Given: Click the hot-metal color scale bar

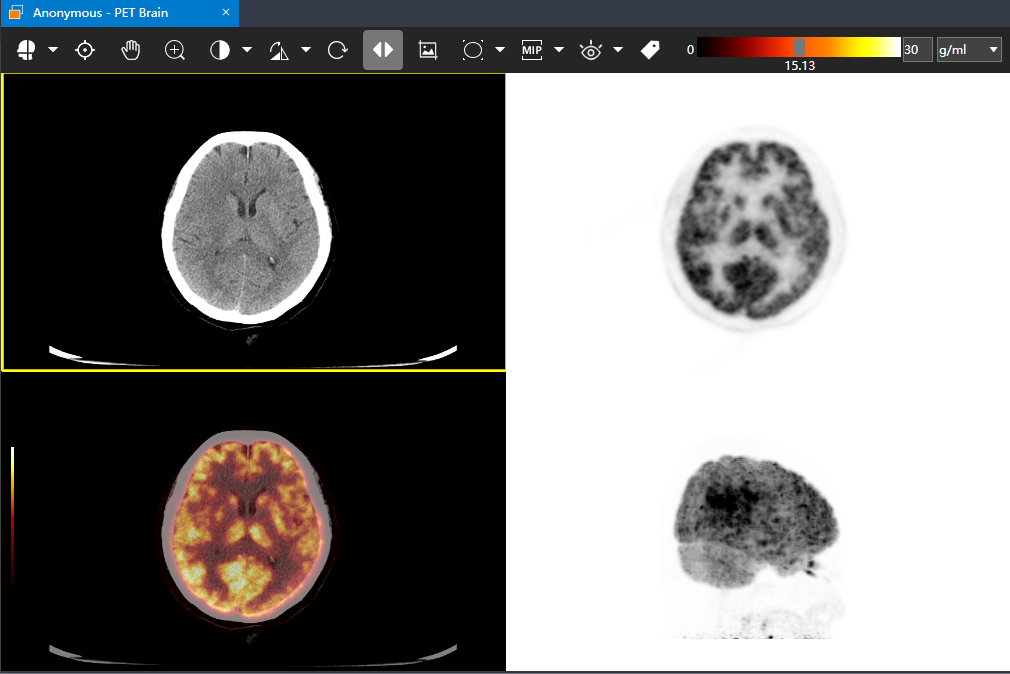Looking at the screenshot, I should click(x=799, y=47).
